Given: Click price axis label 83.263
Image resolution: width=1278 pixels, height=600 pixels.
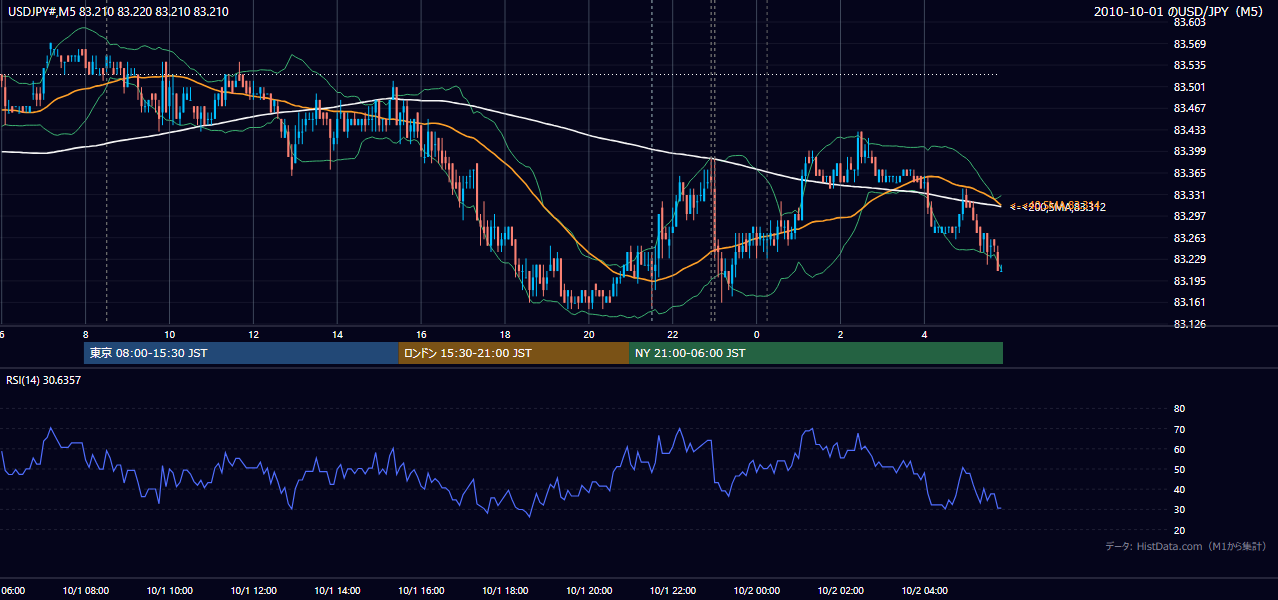Looking at the screenshot, I should click(1189, 238).
